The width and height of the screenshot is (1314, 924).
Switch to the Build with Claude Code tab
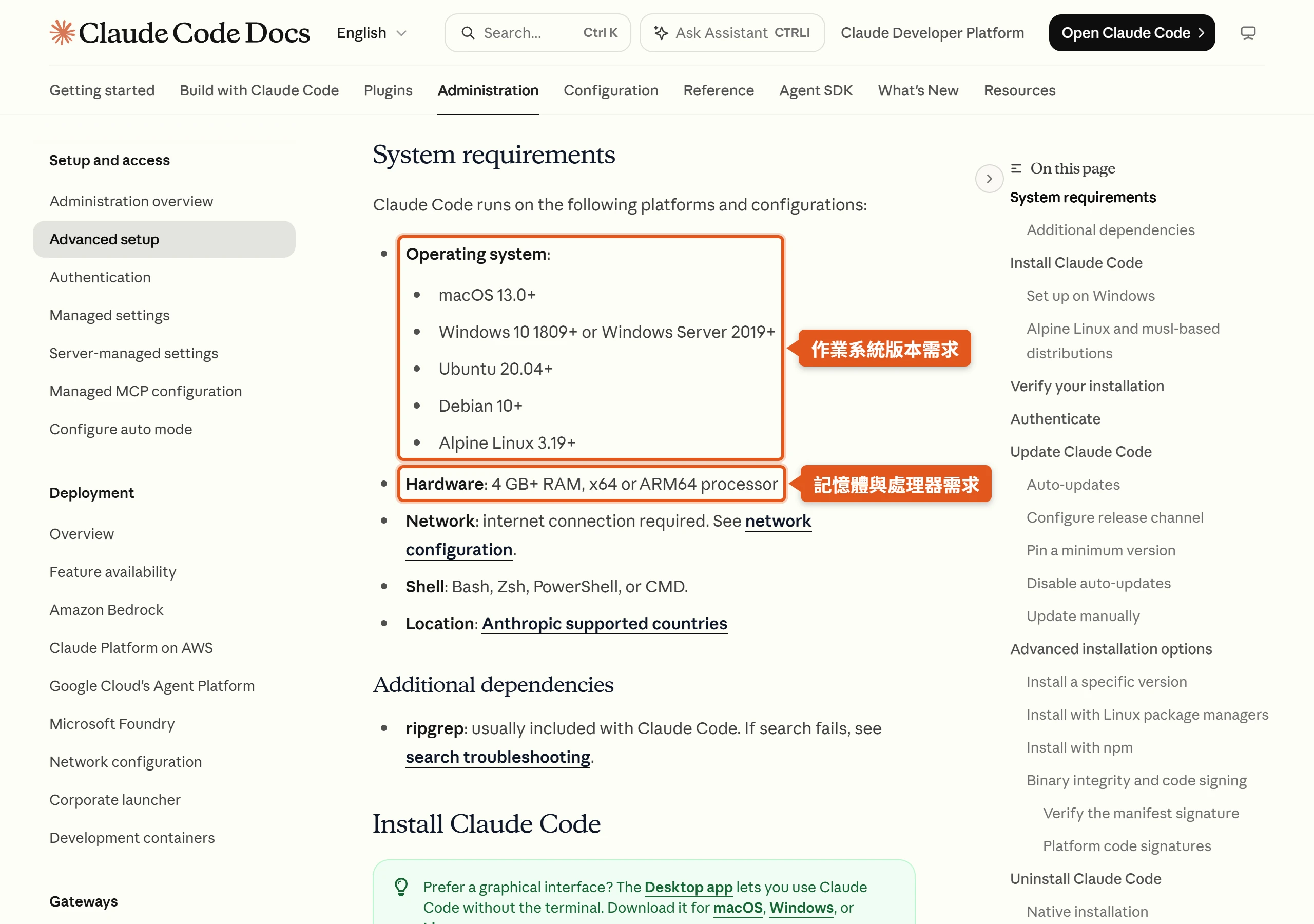coord(259,90)
